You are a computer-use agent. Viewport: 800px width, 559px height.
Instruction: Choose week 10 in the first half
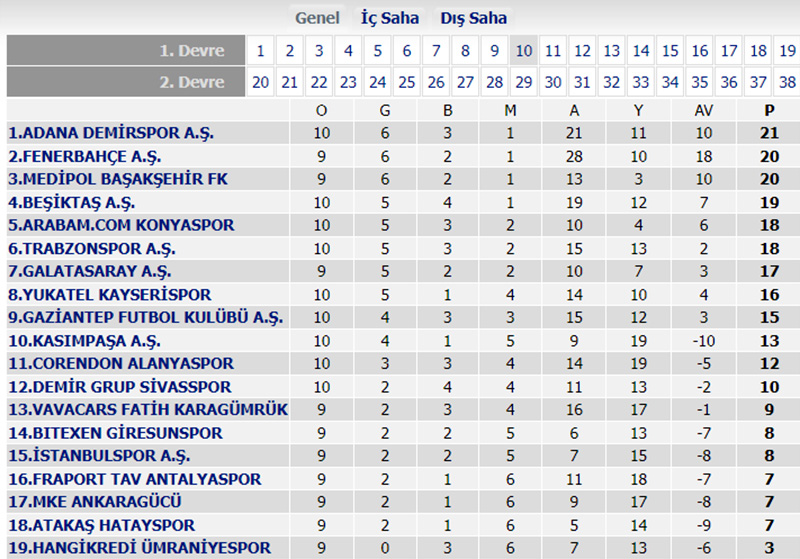click(x=524, y=51)
